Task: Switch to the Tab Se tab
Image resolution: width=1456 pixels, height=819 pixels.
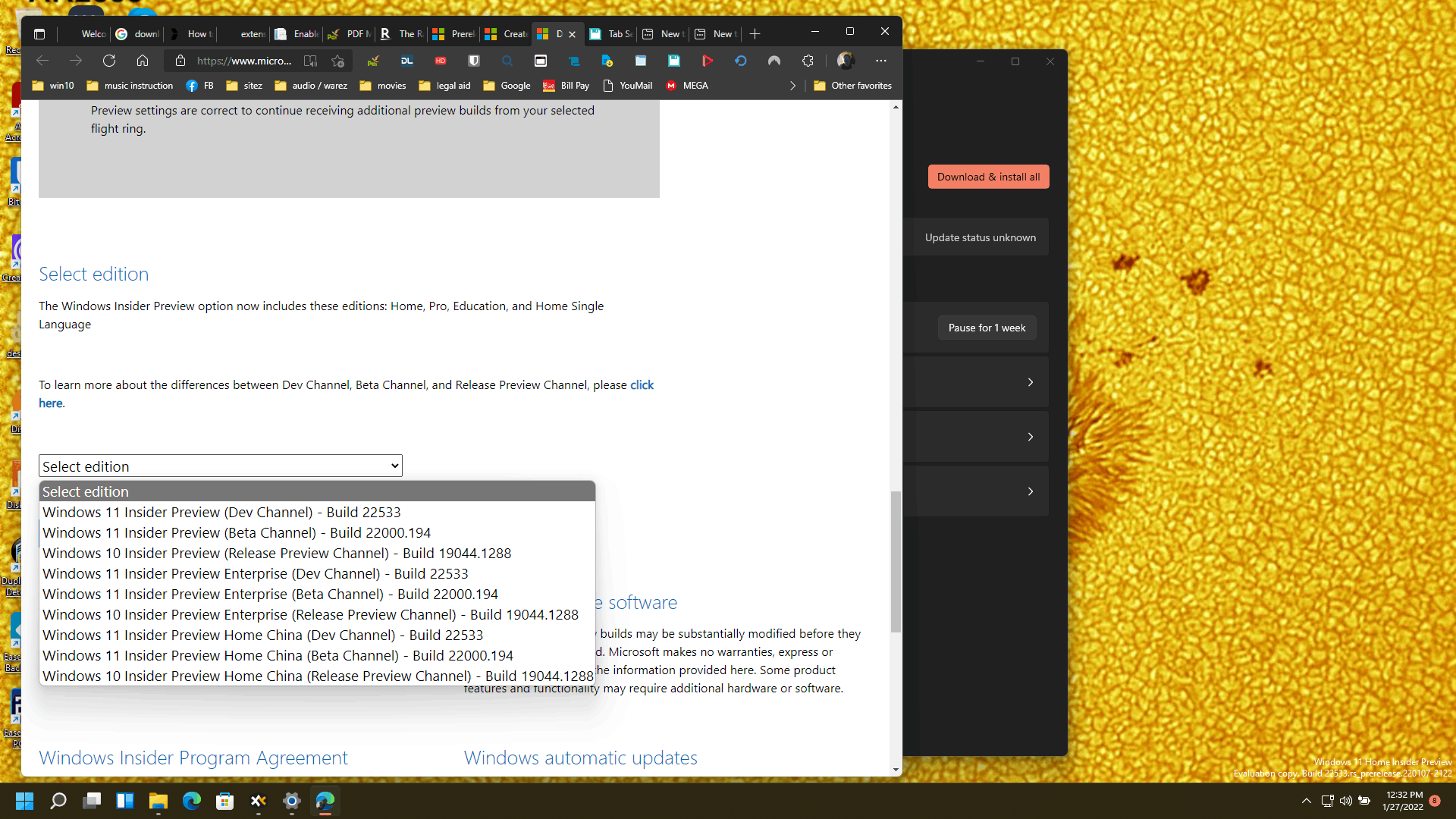Action: coord(611,34)
